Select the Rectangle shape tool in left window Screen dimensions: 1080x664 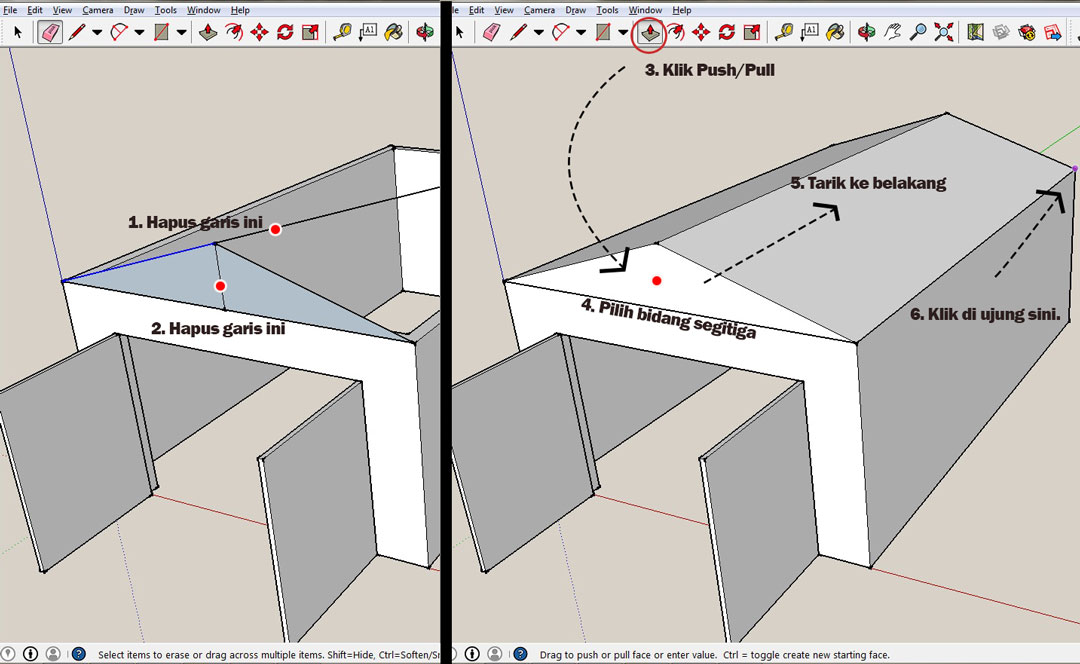pos(162,32)
